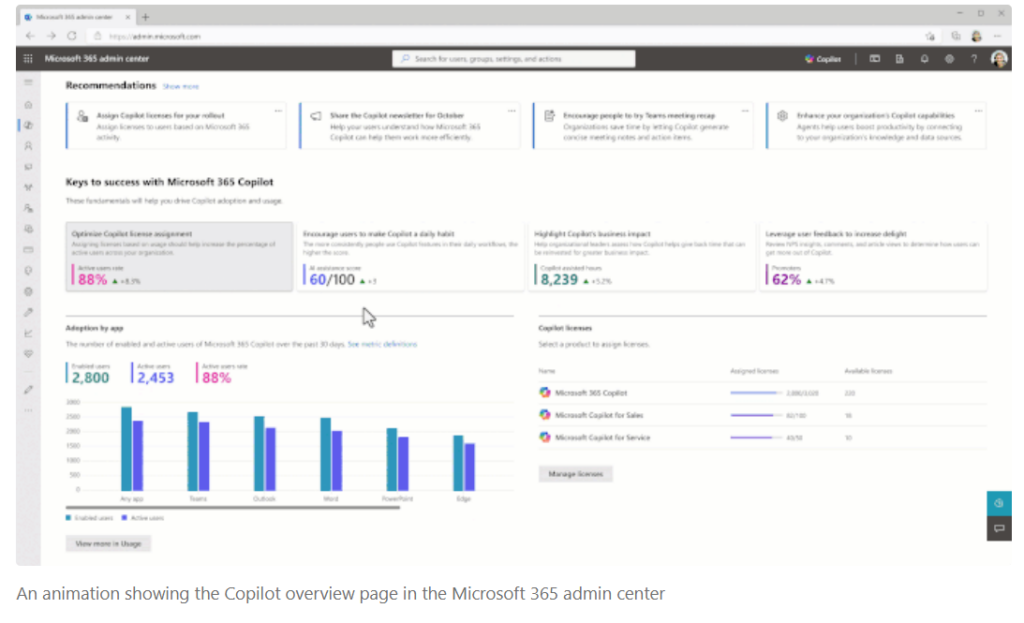Open Settings gear in admin header
Screen dimensions: 1024x623
tap(949, 59)
